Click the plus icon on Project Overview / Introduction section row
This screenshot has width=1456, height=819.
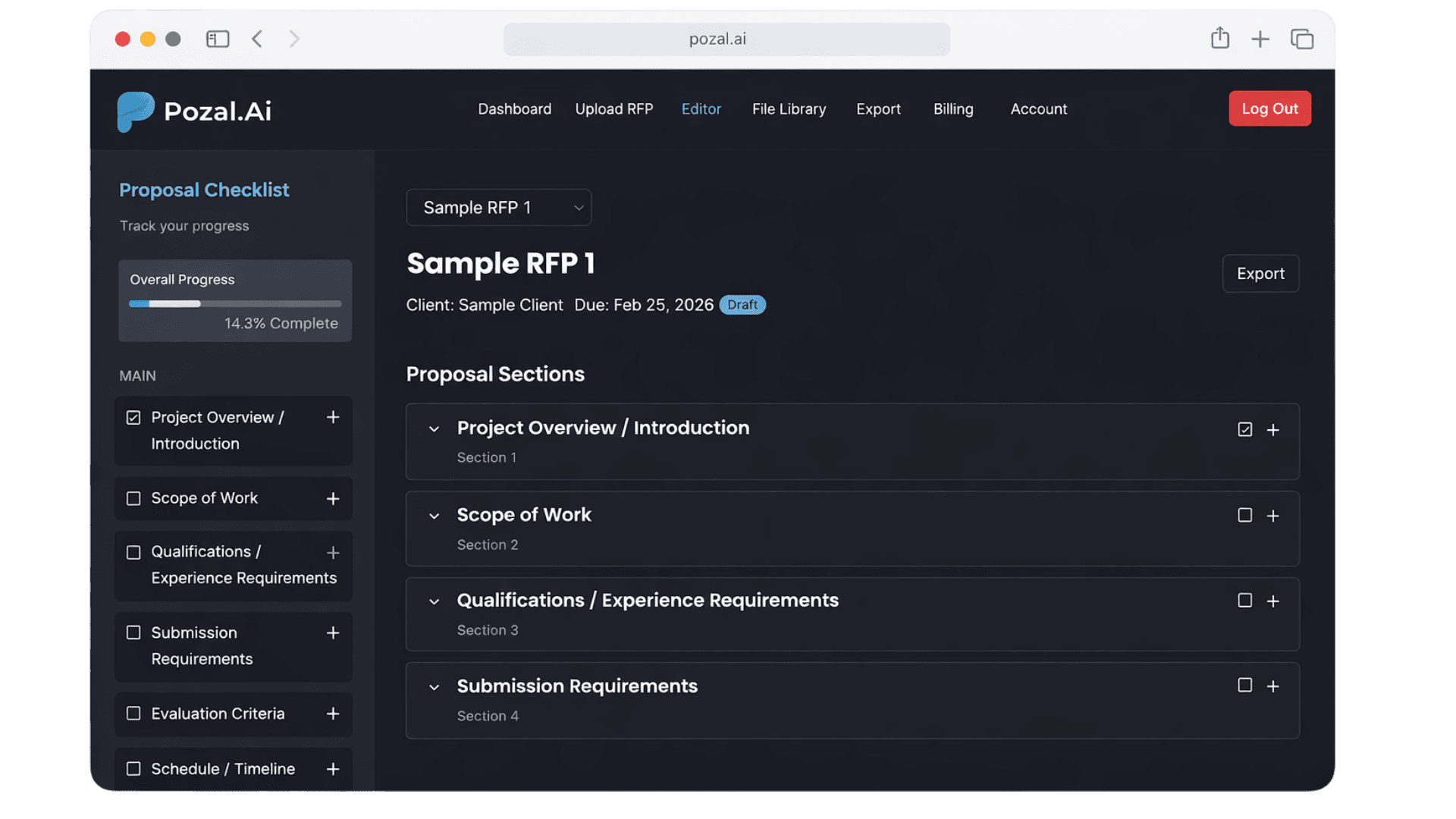[x=1273, y=429]
